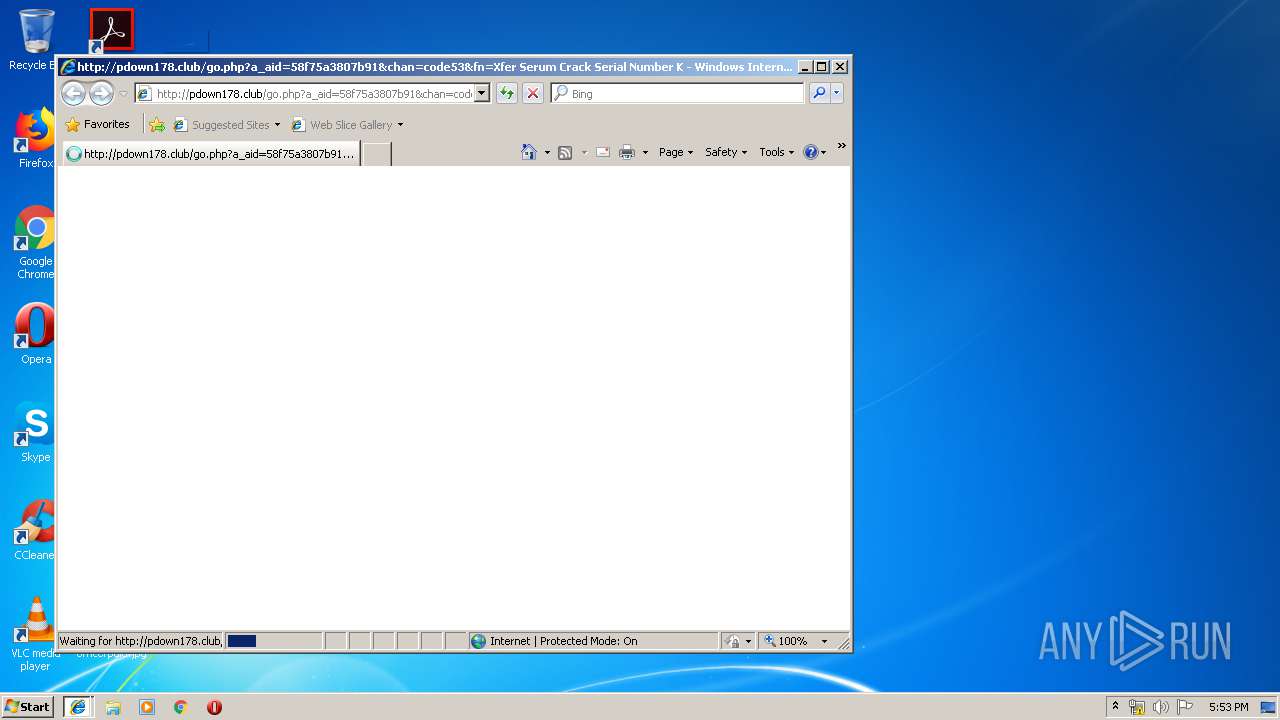The image size is (1280, 720).
Task: Click the Help question mark icon
Action: tap(811, 152)
